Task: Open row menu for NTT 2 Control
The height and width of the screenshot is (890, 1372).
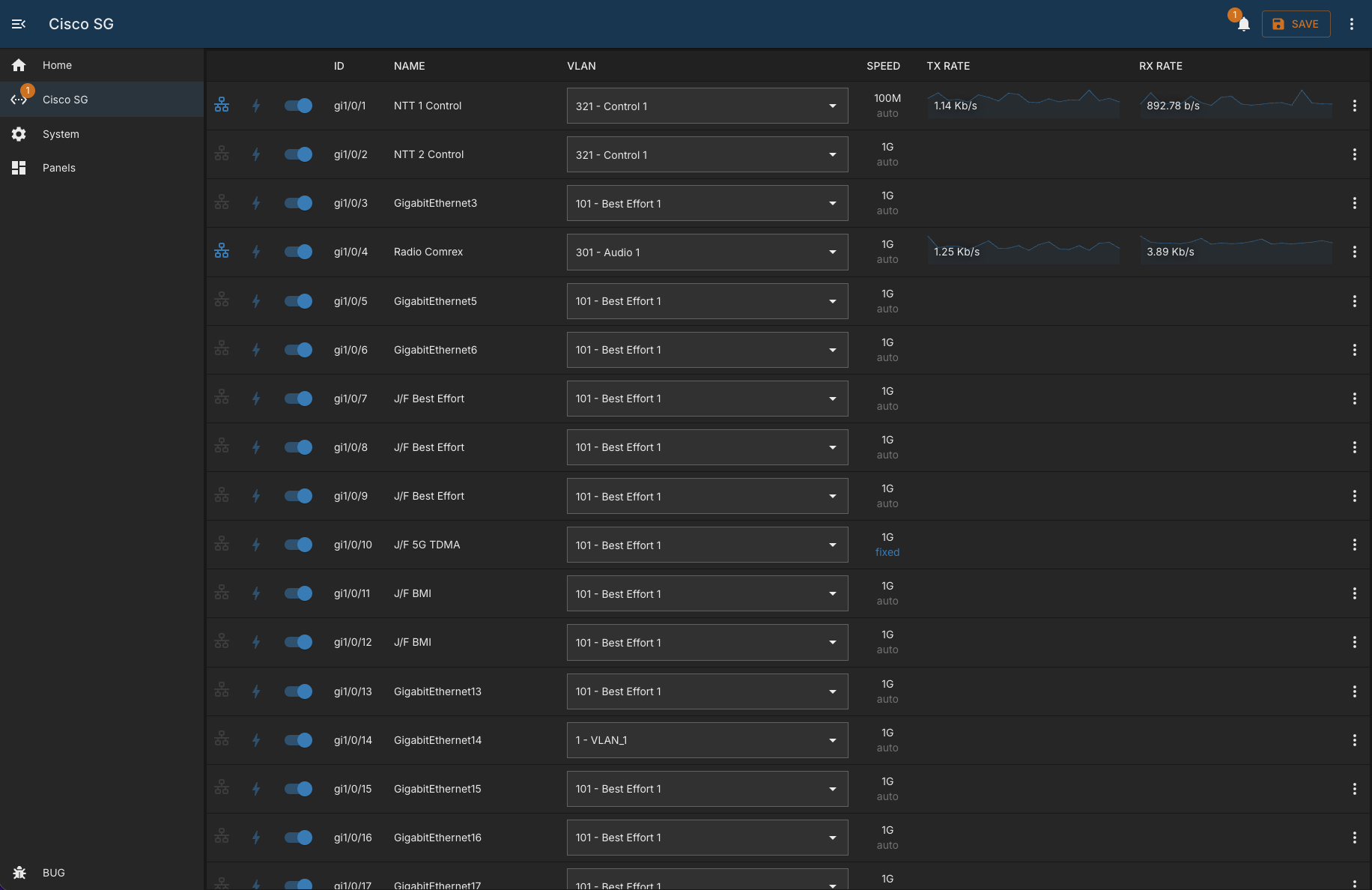Action: [x=1354, y=154]
